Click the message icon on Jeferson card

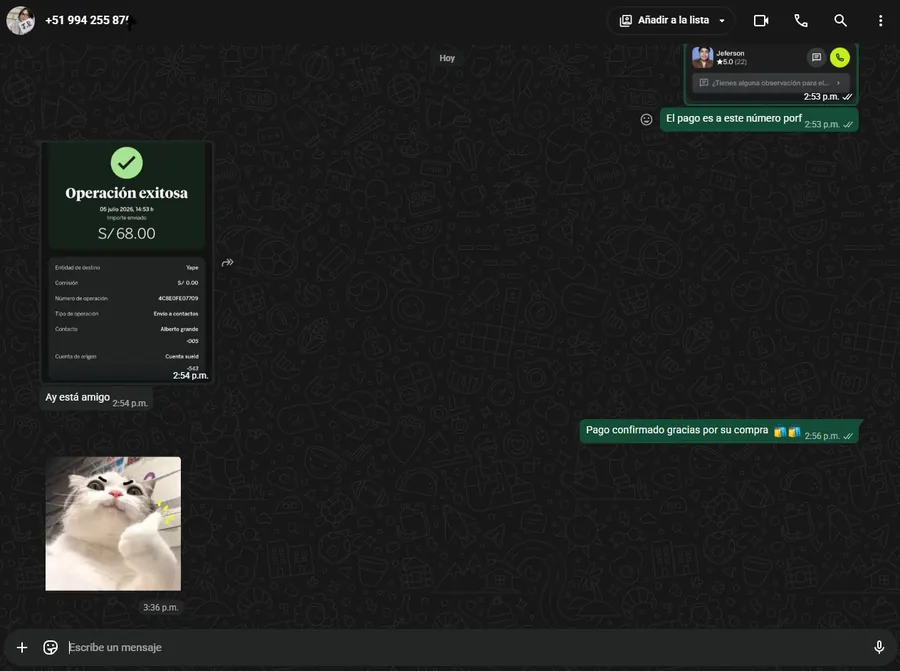(x=816, y=57)
